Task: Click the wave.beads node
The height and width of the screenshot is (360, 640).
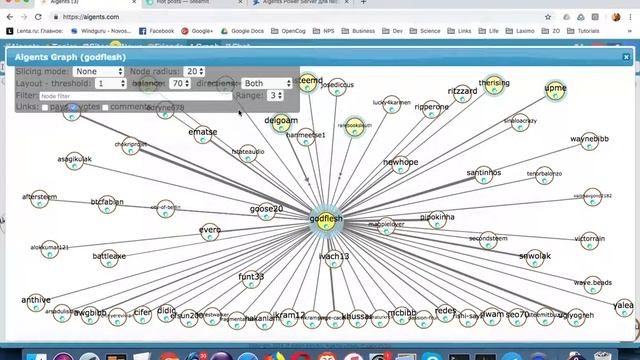Action: [593, 285]
